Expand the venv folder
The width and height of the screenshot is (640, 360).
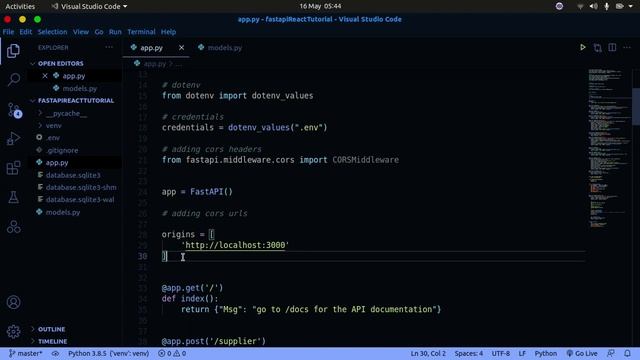[53, 125]
